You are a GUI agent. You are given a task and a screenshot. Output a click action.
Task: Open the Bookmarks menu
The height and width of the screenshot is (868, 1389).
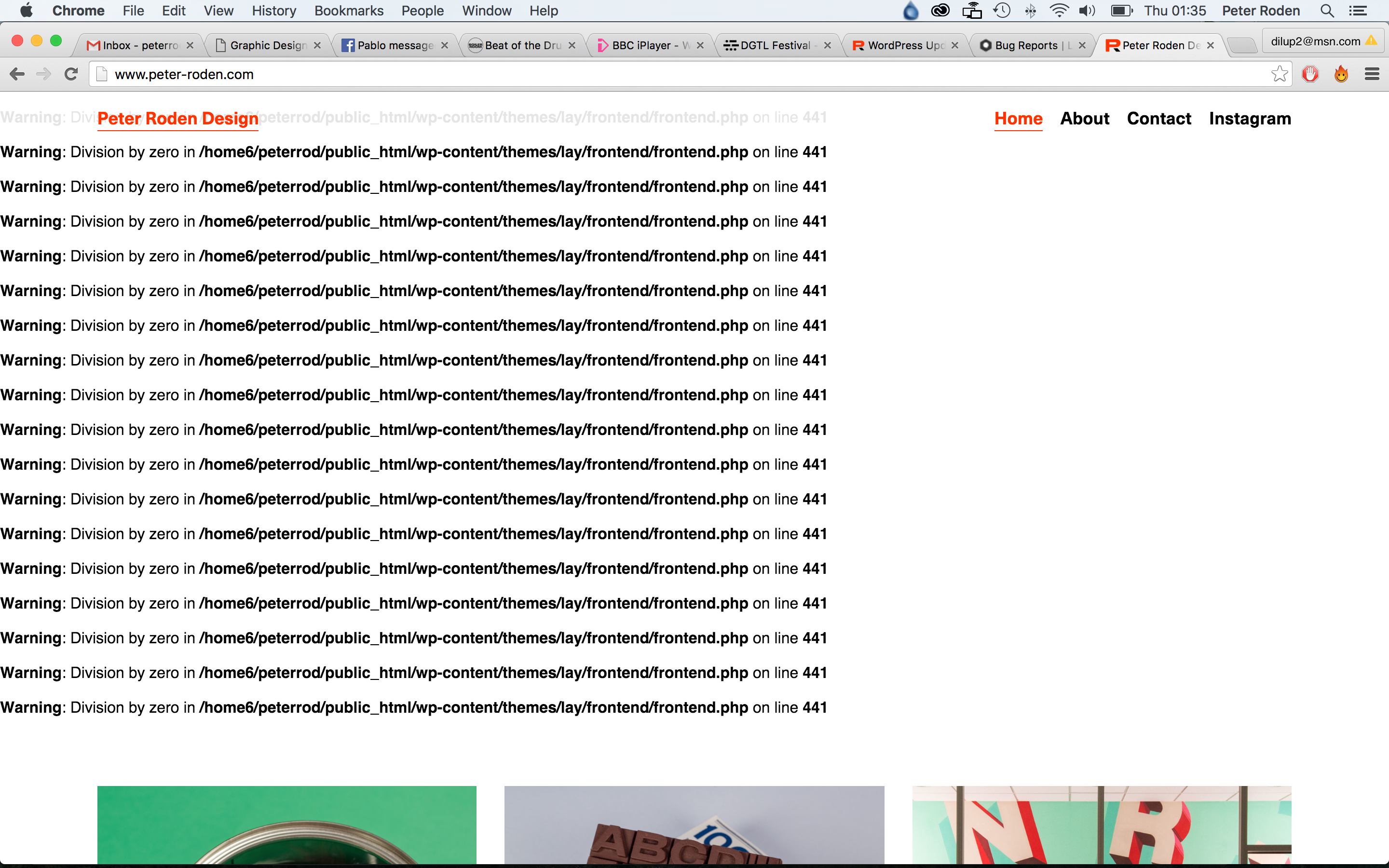click(x=349, y=10)
